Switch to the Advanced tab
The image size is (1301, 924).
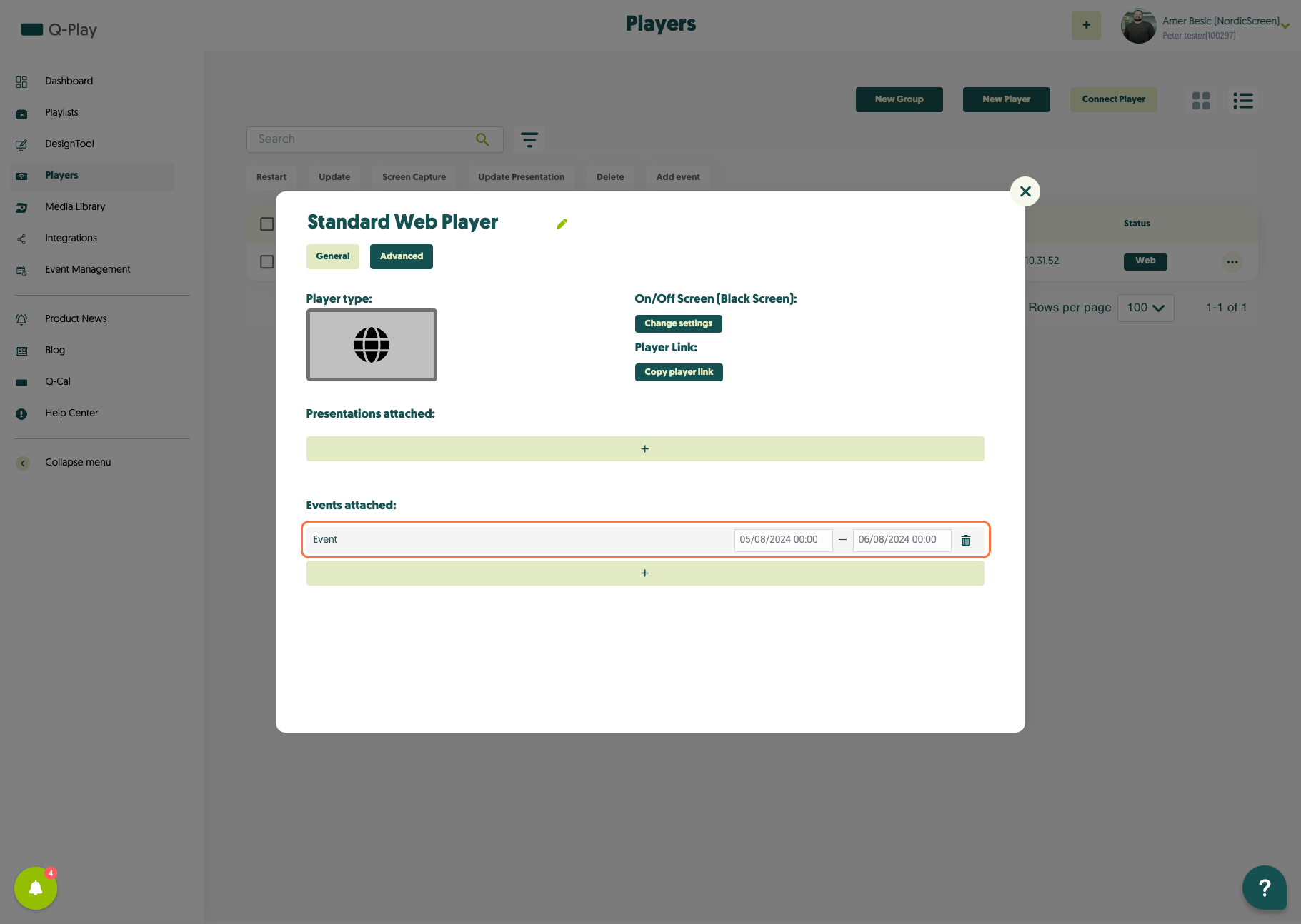pyautogui.click(x=402, y=256)
